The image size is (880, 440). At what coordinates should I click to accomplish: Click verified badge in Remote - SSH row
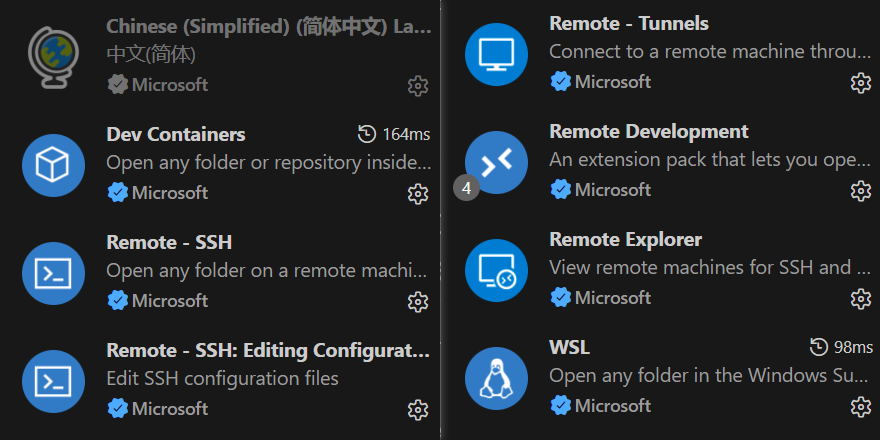coord(118,300)
